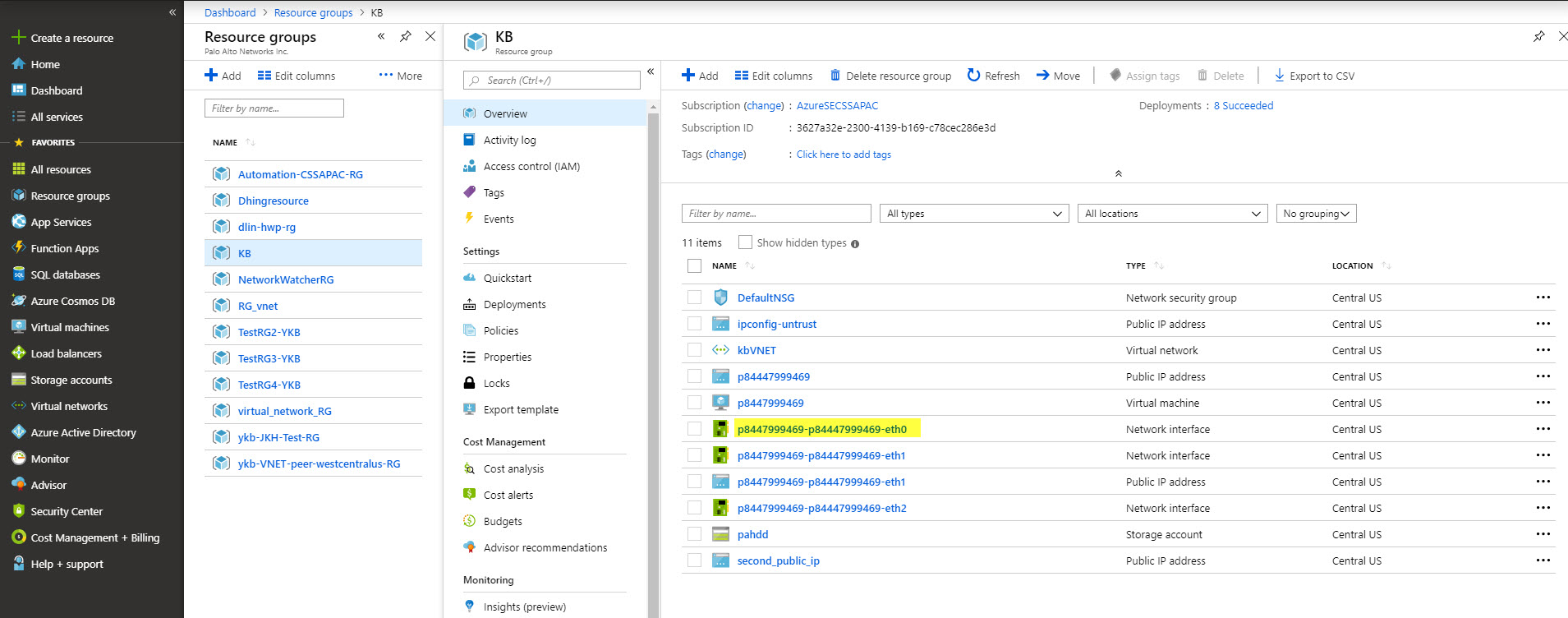The width and height of the screenshot is (1568, 618).
Task: Click the Delete resource group trash icon
Action: 835,76
